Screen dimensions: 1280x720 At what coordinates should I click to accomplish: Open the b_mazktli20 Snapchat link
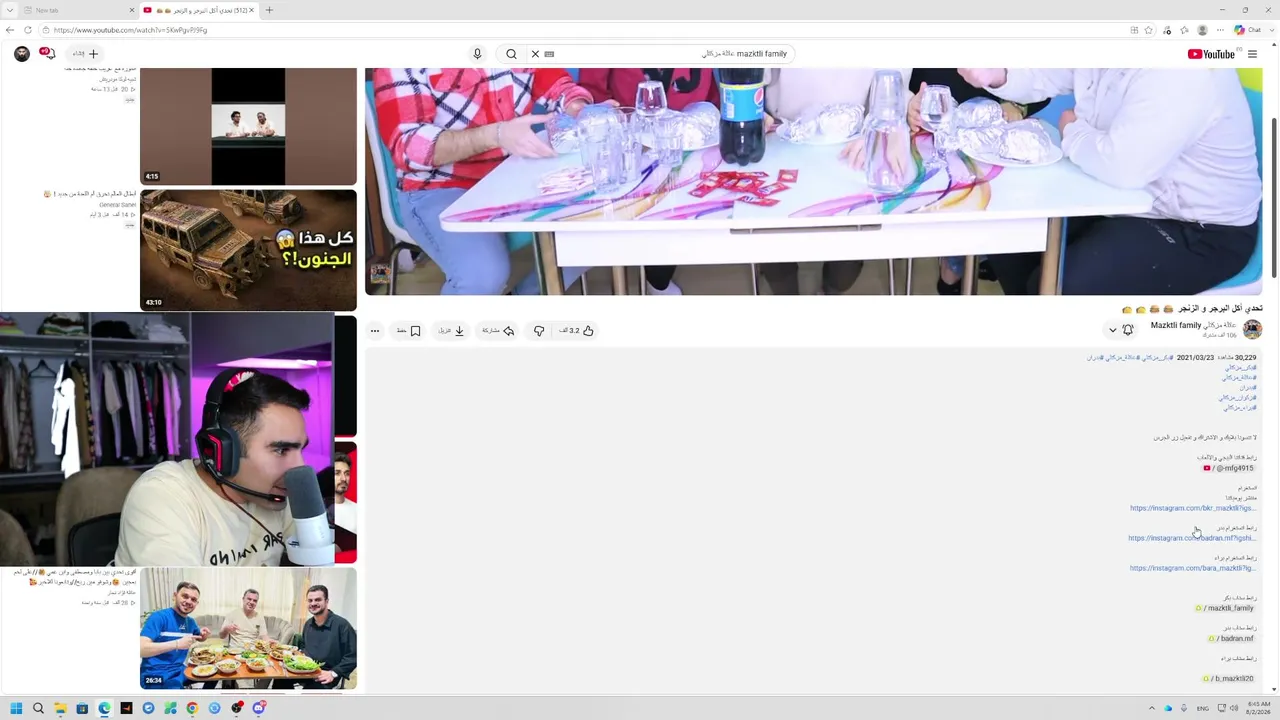coord(1229,679)
